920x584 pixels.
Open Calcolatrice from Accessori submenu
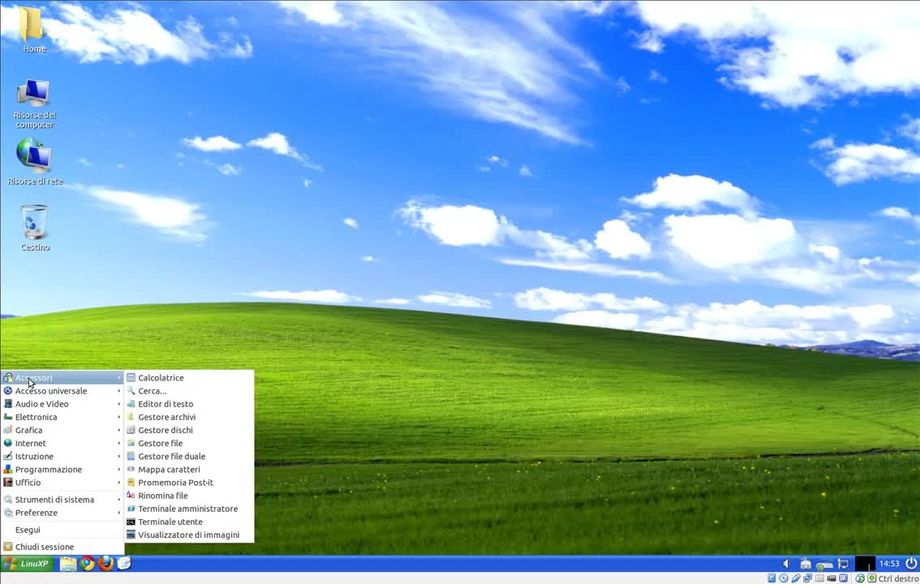point(189,377)
